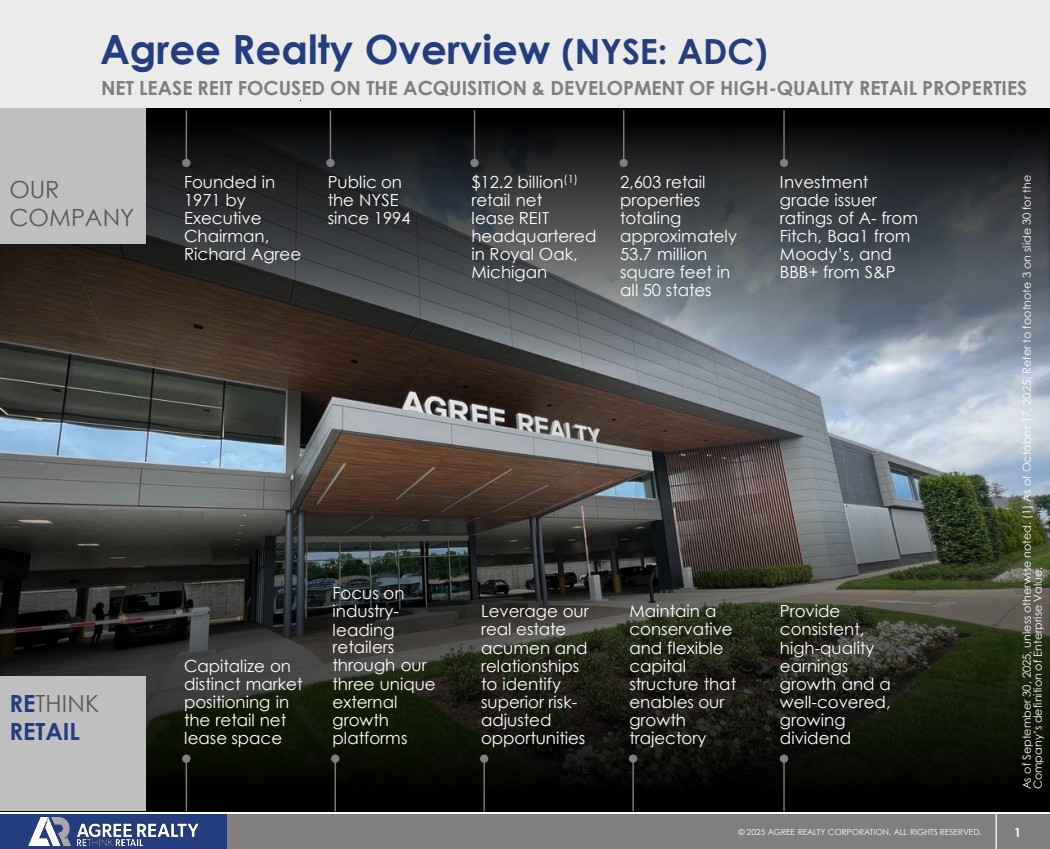Click the Agree Realty AR logo icon
Screen dimensions: 1050x849
(49, 832)
